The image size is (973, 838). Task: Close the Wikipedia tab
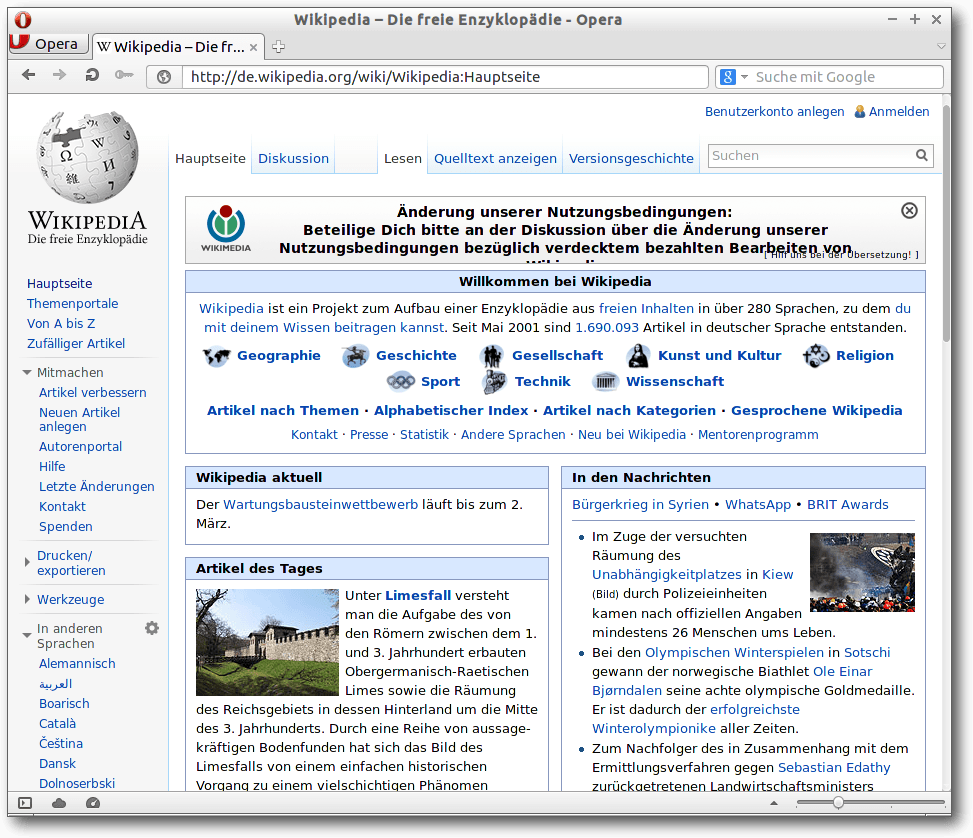[x=253, y=47]
